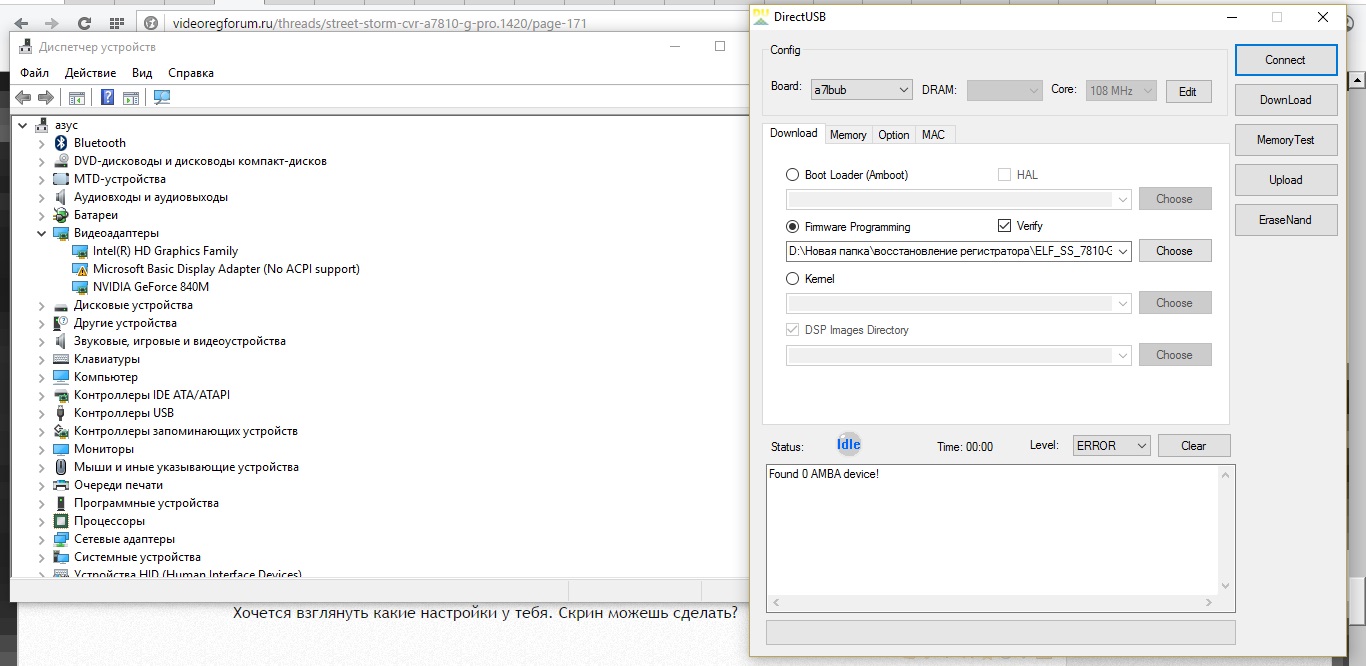This screenshot has height=666, width=1366.
Task: Select the Boot Loader (Amboot) radio button
Action: [x=793, y=175]
